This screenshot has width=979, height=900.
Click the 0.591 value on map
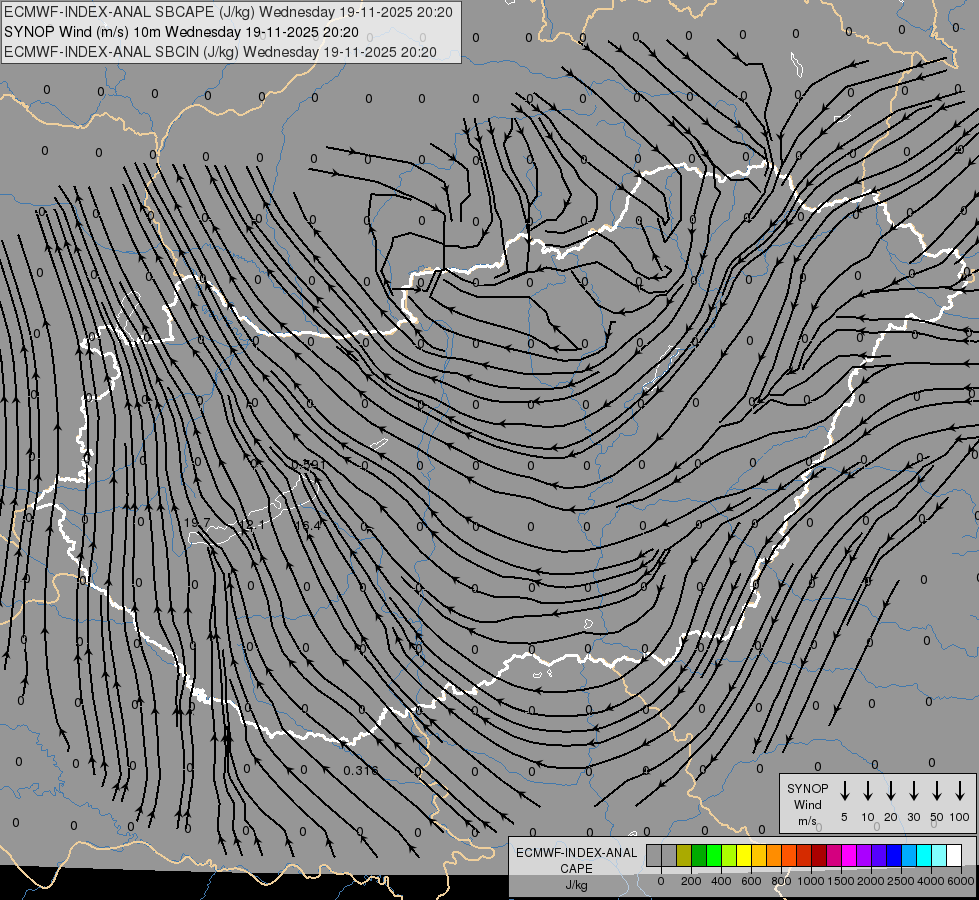[x=309, y=465]
